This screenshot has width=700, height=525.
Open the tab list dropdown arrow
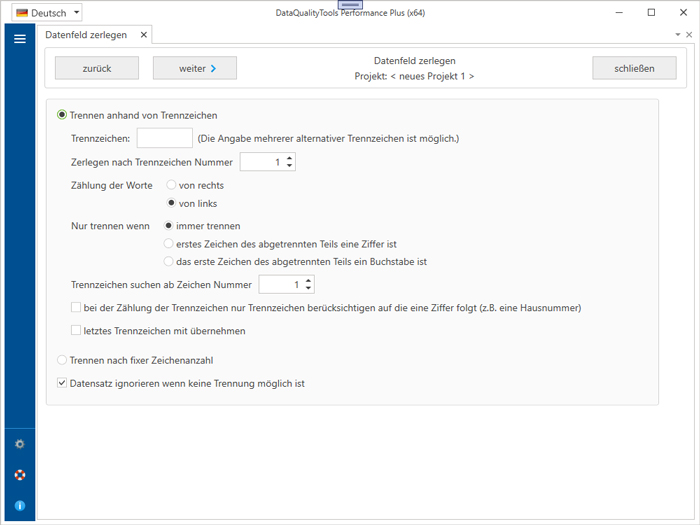[677, 35]
